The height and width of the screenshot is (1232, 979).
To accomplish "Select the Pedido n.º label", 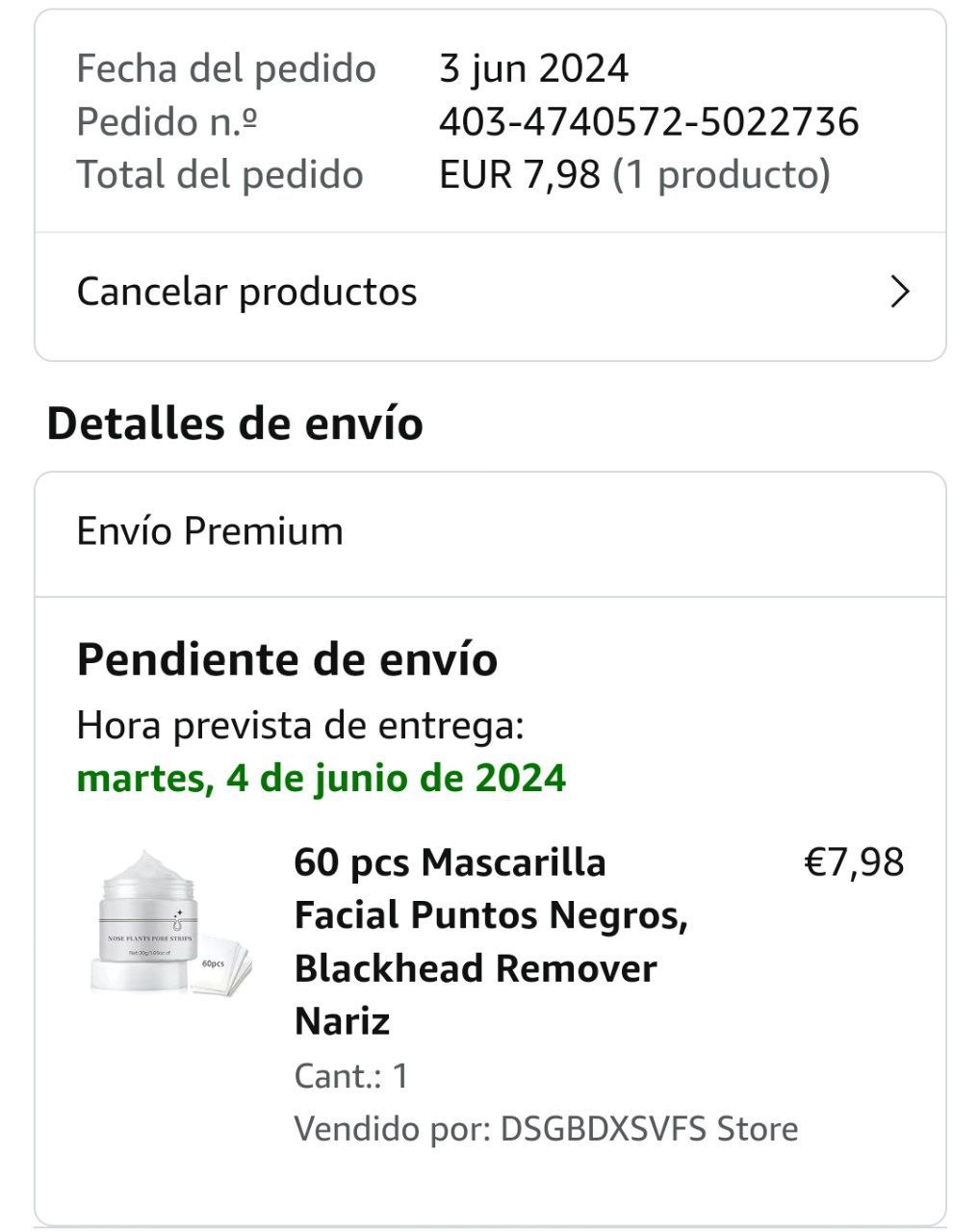I will pos(167,122).
